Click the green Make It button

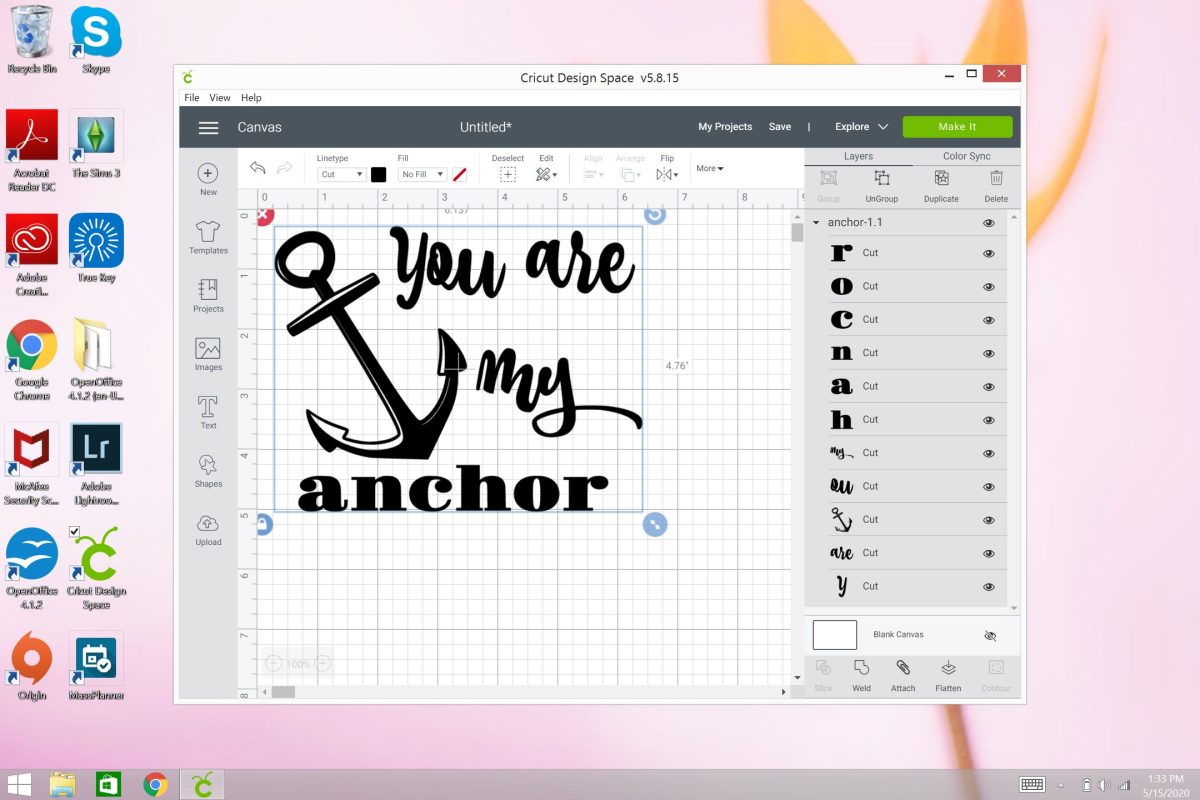[x=957, y=127]
